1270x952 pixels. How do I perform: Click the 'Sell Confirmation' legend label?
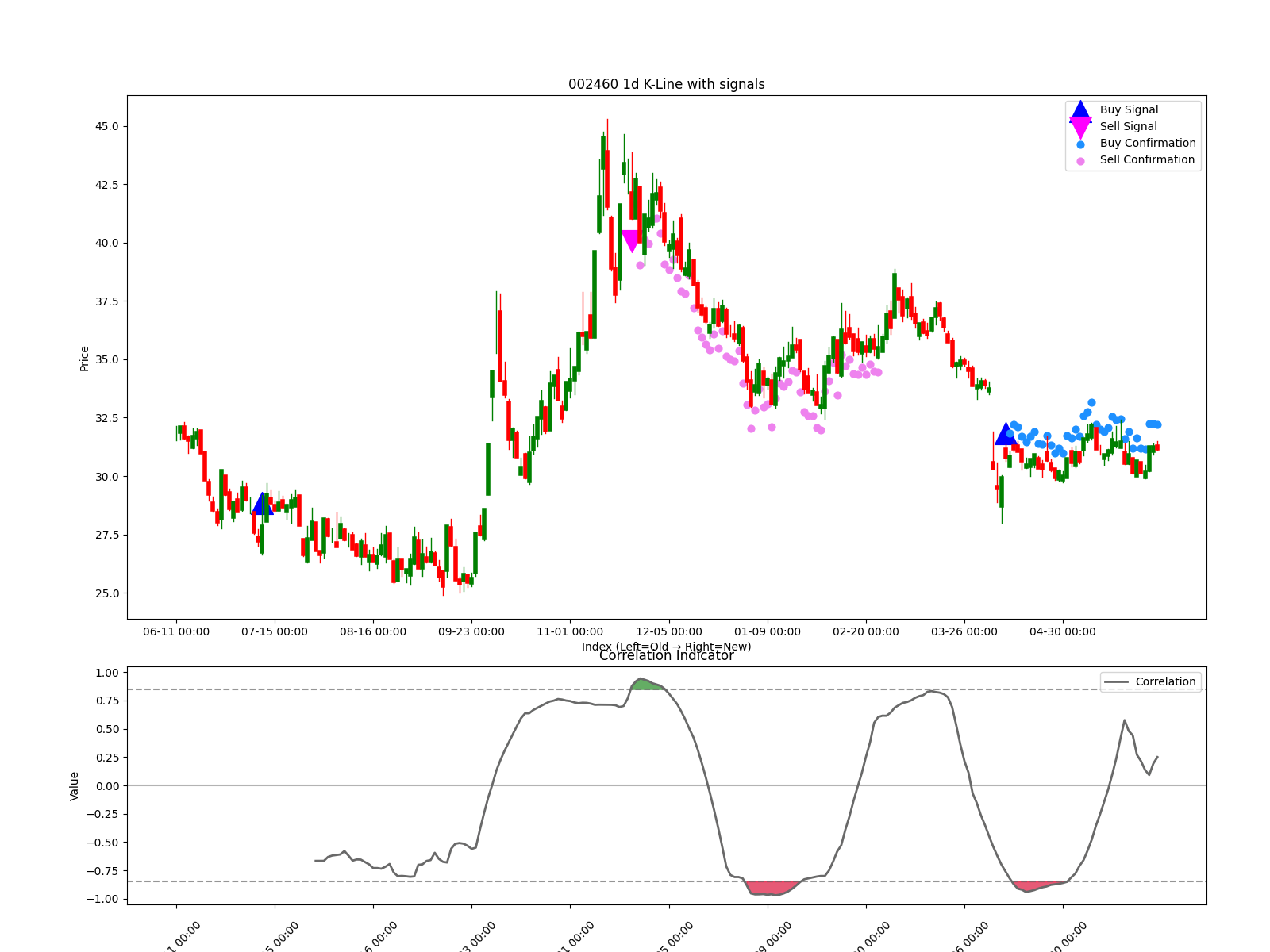point(1147,159)
